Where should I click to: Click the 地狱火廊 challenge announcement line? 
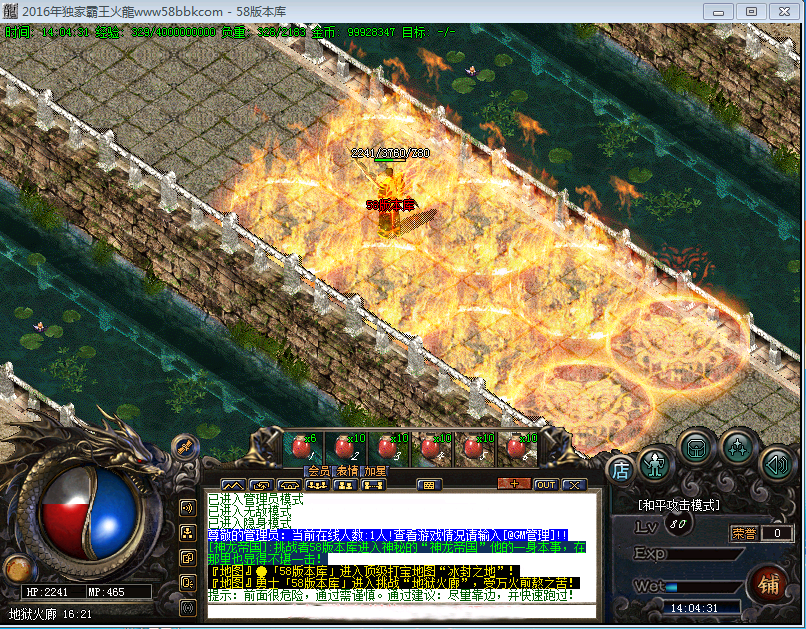394,583
